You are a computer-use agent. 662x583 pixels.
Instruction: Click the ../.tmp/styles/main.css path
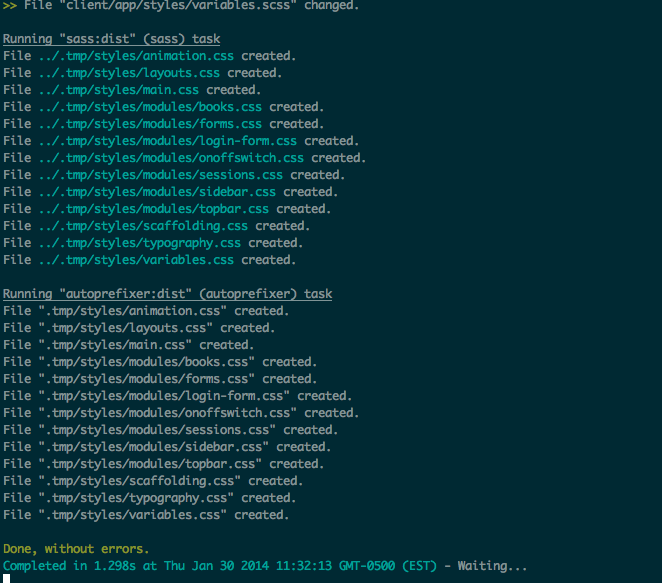click(119, 90)
